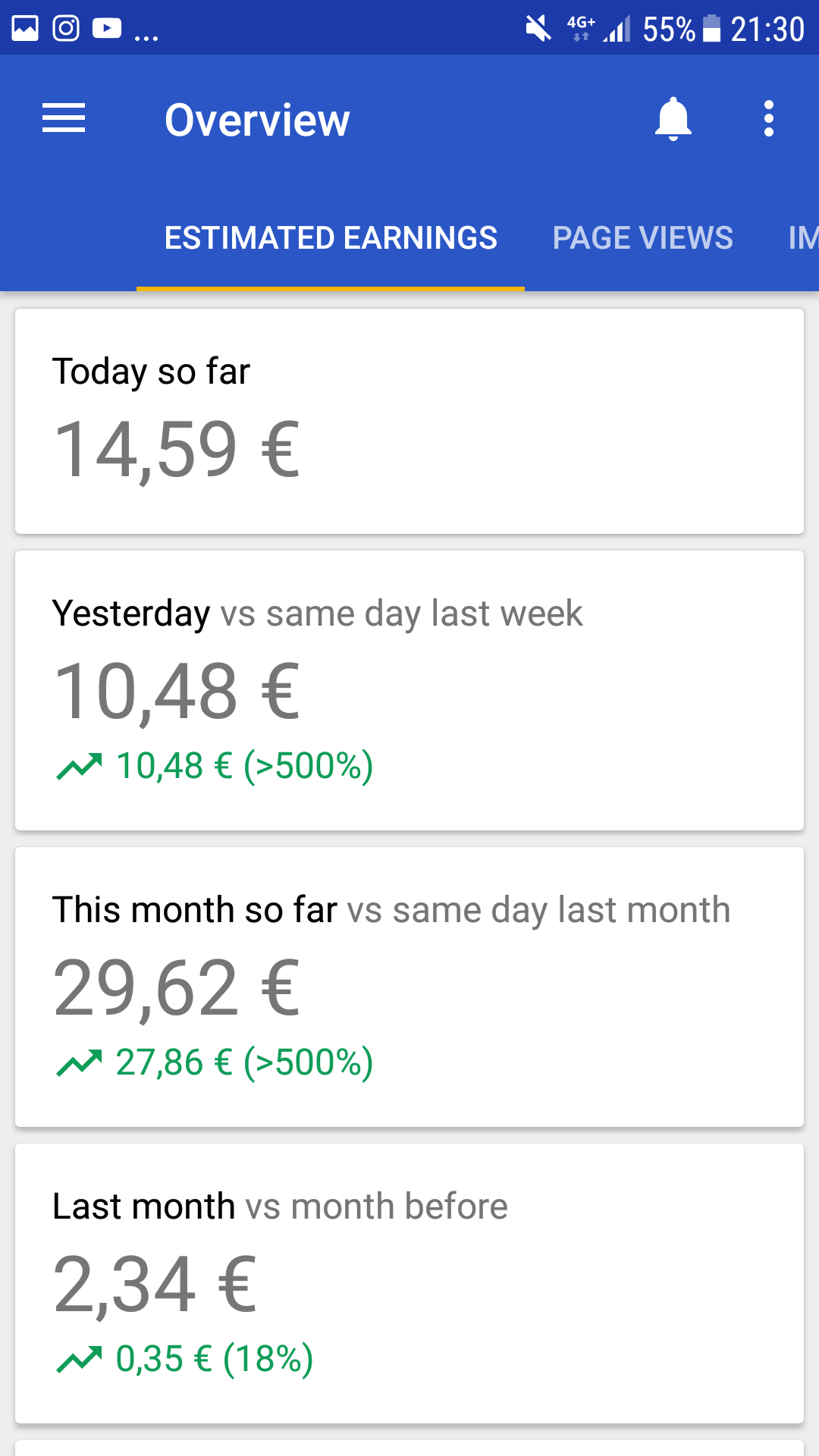819x1456 pixels.
Task: Tap the battery indicator icon
Action: coord(711,29)
